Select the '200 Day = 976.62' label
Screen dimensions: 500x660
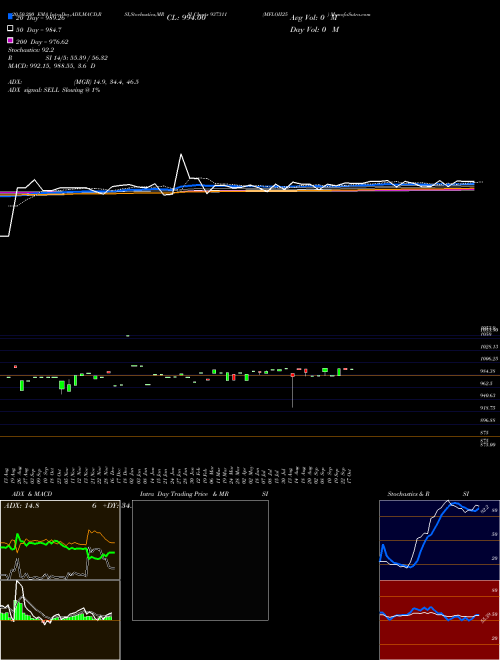point(42,42)
